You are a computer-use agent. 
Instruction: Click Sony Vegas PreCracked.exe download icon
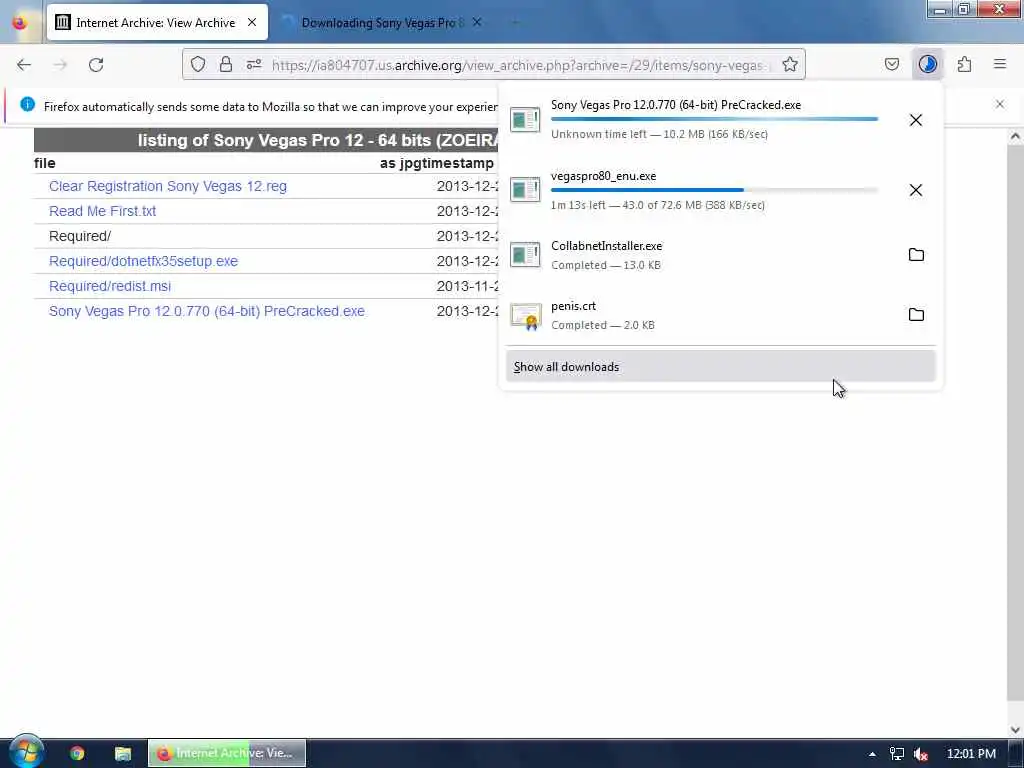[x=525, y=120]
